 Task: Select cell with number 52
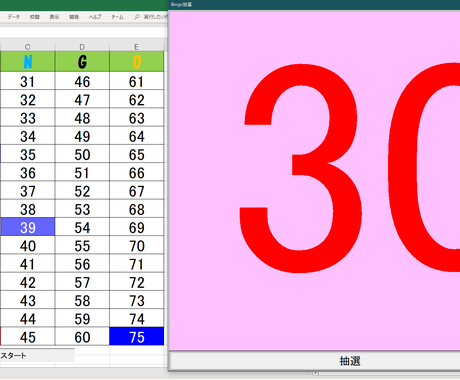tap(82, 191)
